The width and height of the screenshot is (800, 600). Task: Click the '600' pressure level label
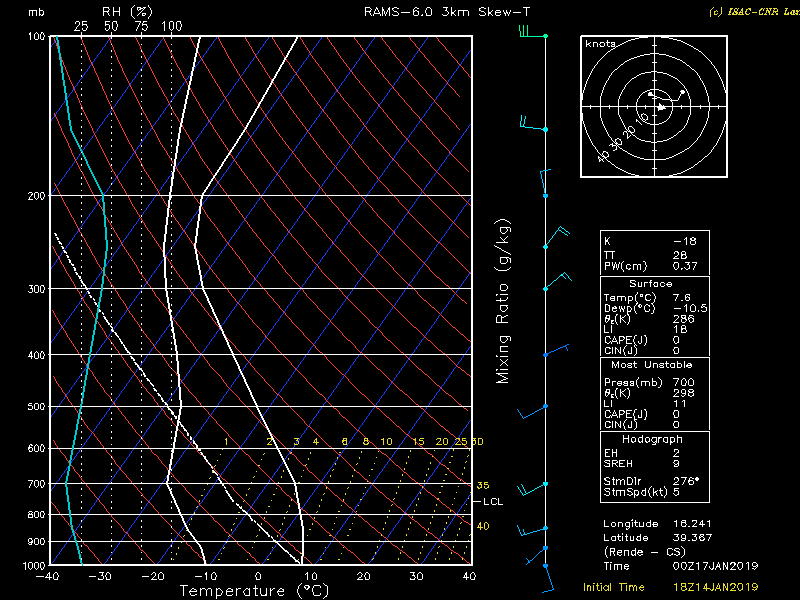pyautogui.click(x=36, y=449)
